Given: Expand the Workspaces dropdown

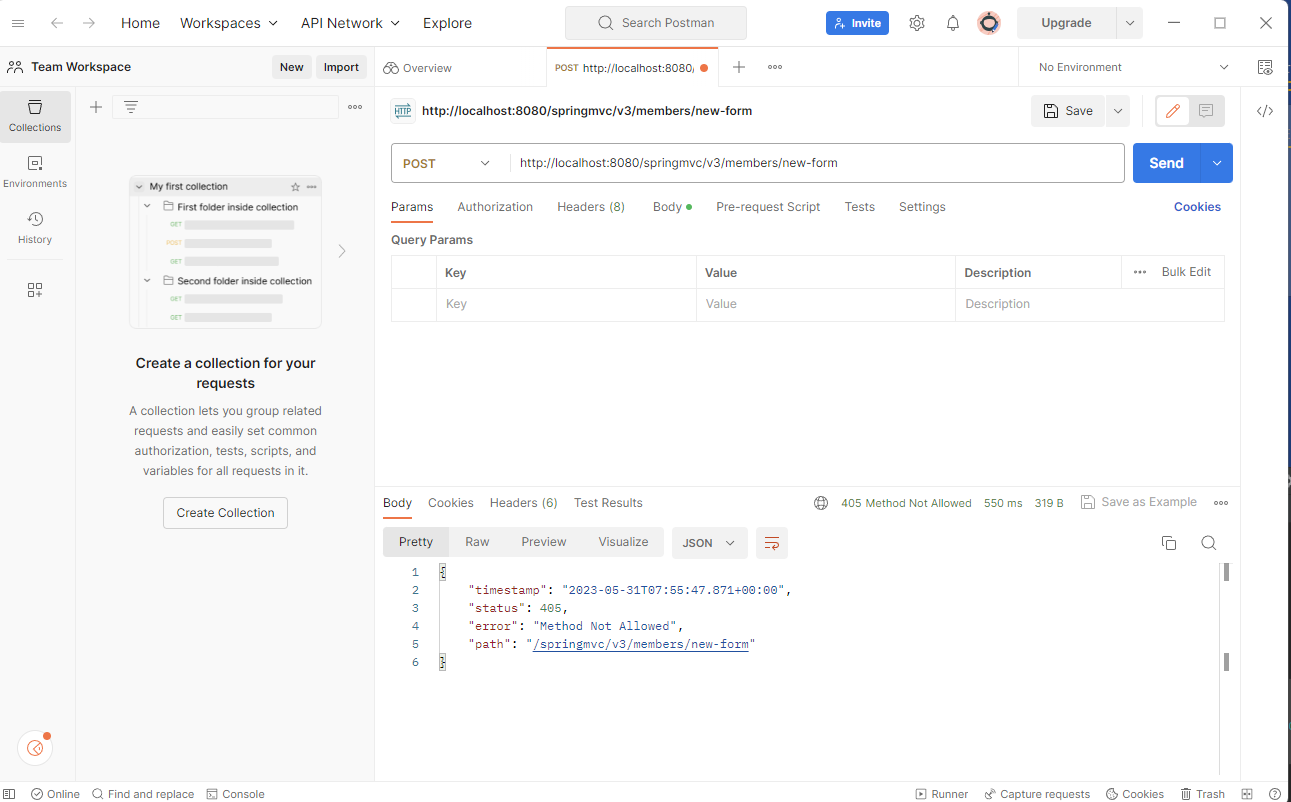Looking at the screenshot, I should point(228,23).
